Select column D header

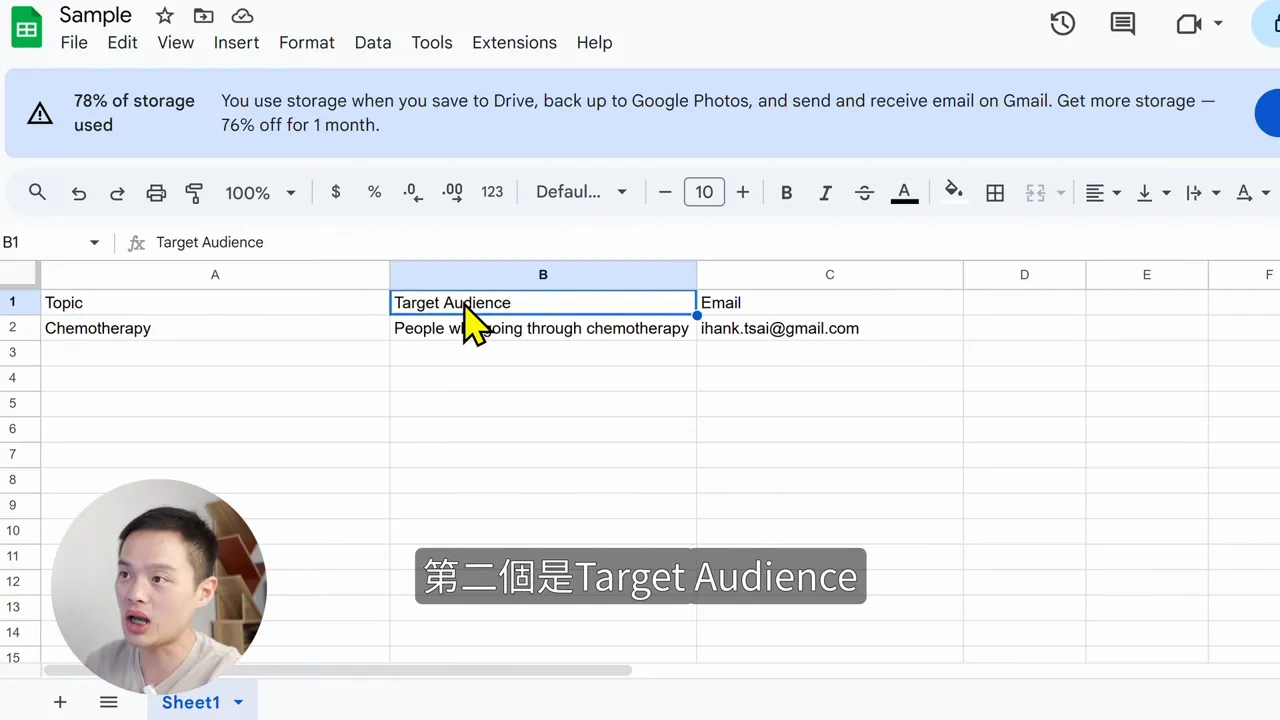(1024, 275)
